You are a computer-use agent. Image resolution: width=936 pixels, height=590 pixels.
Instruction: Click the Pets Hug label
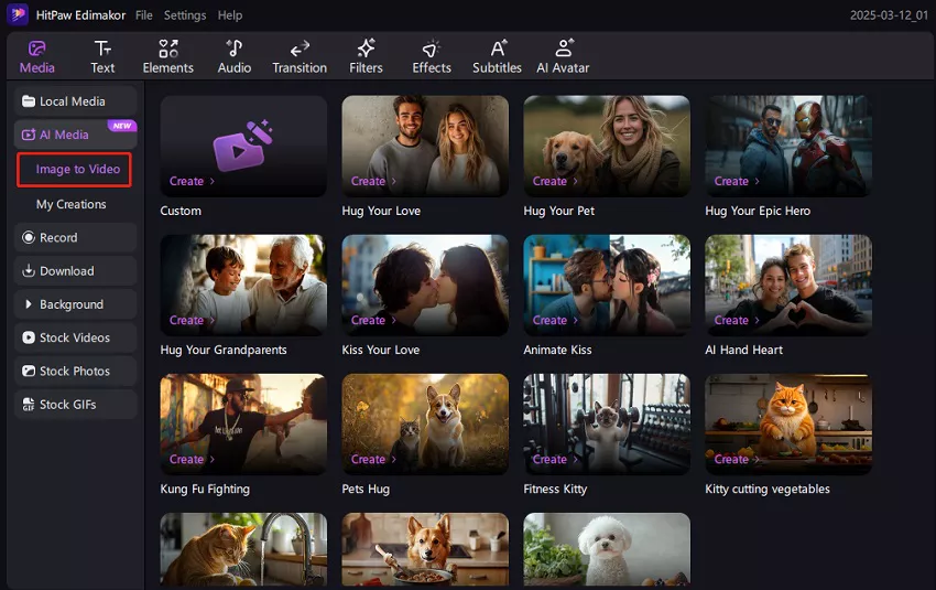[x=365, y=489]
